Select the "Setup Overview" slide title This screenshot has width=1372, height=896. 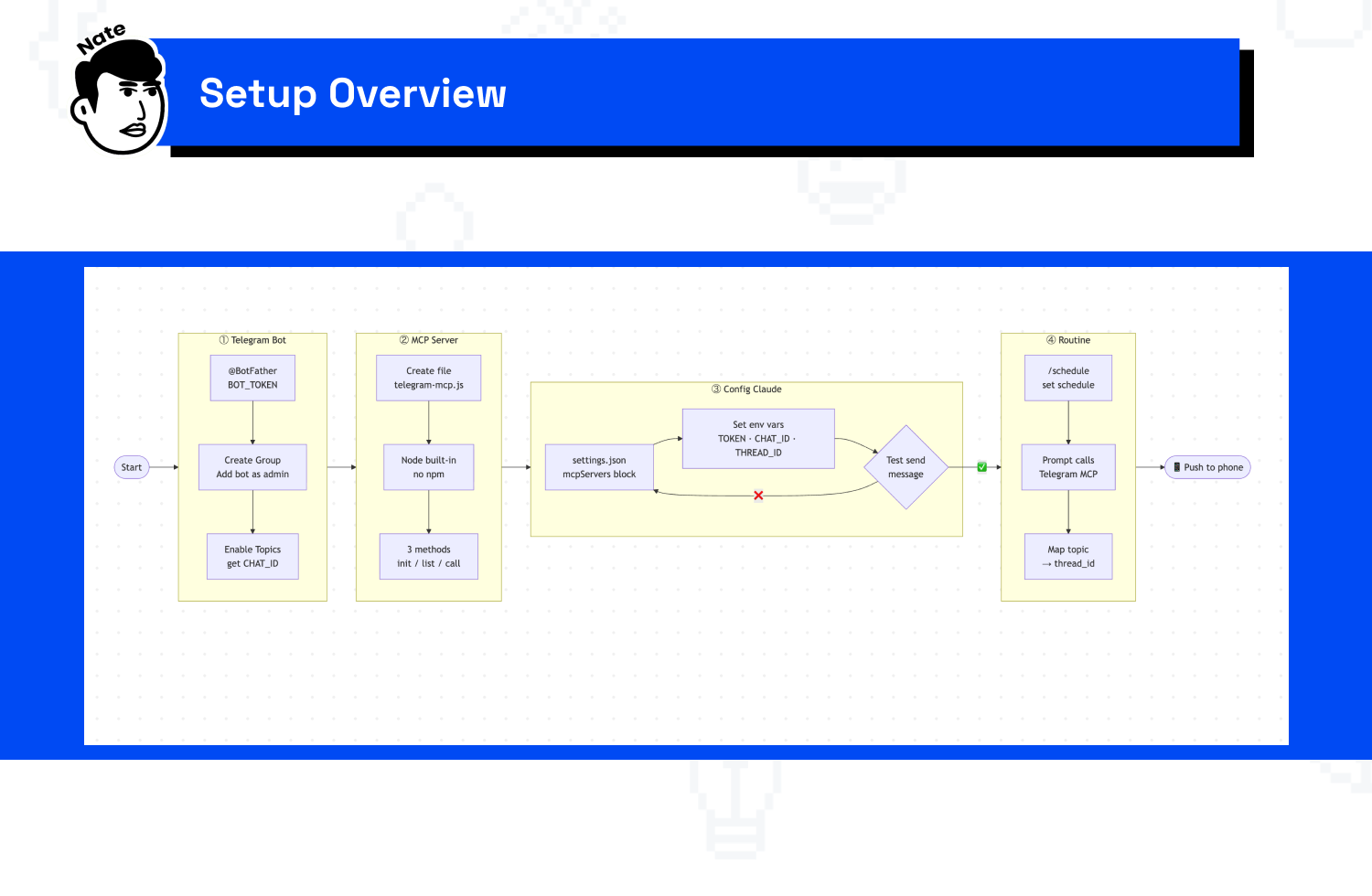pyautogui.click(x=353, y=93)
